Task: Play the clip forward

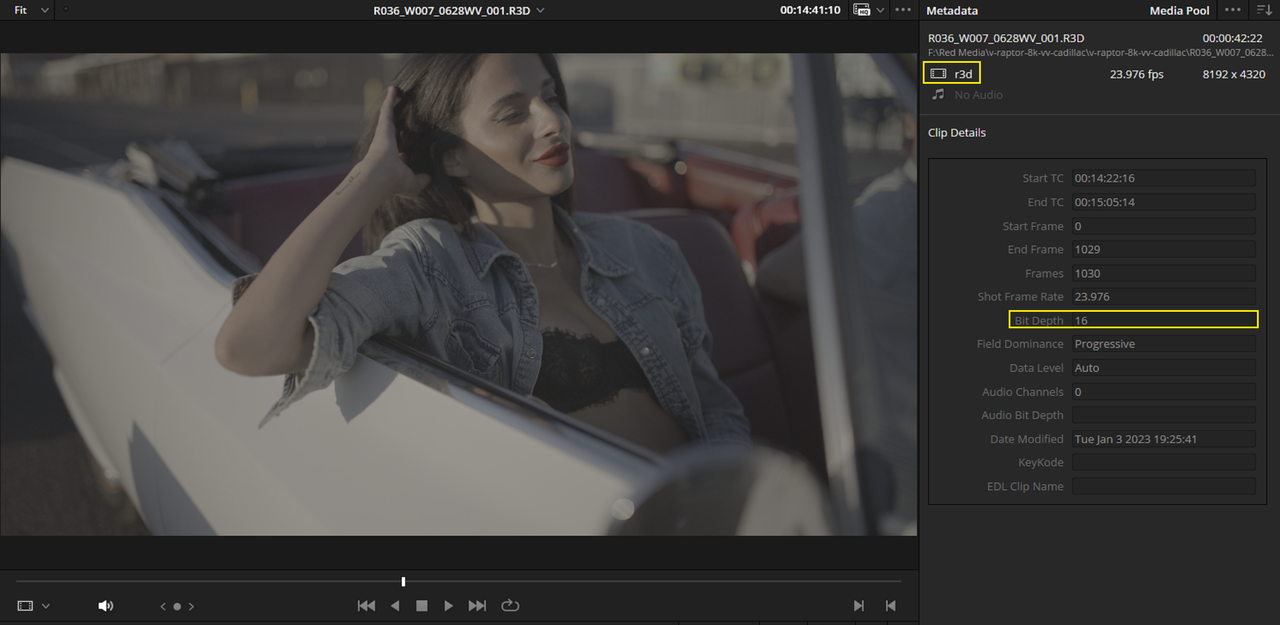Action: (449, 606)
